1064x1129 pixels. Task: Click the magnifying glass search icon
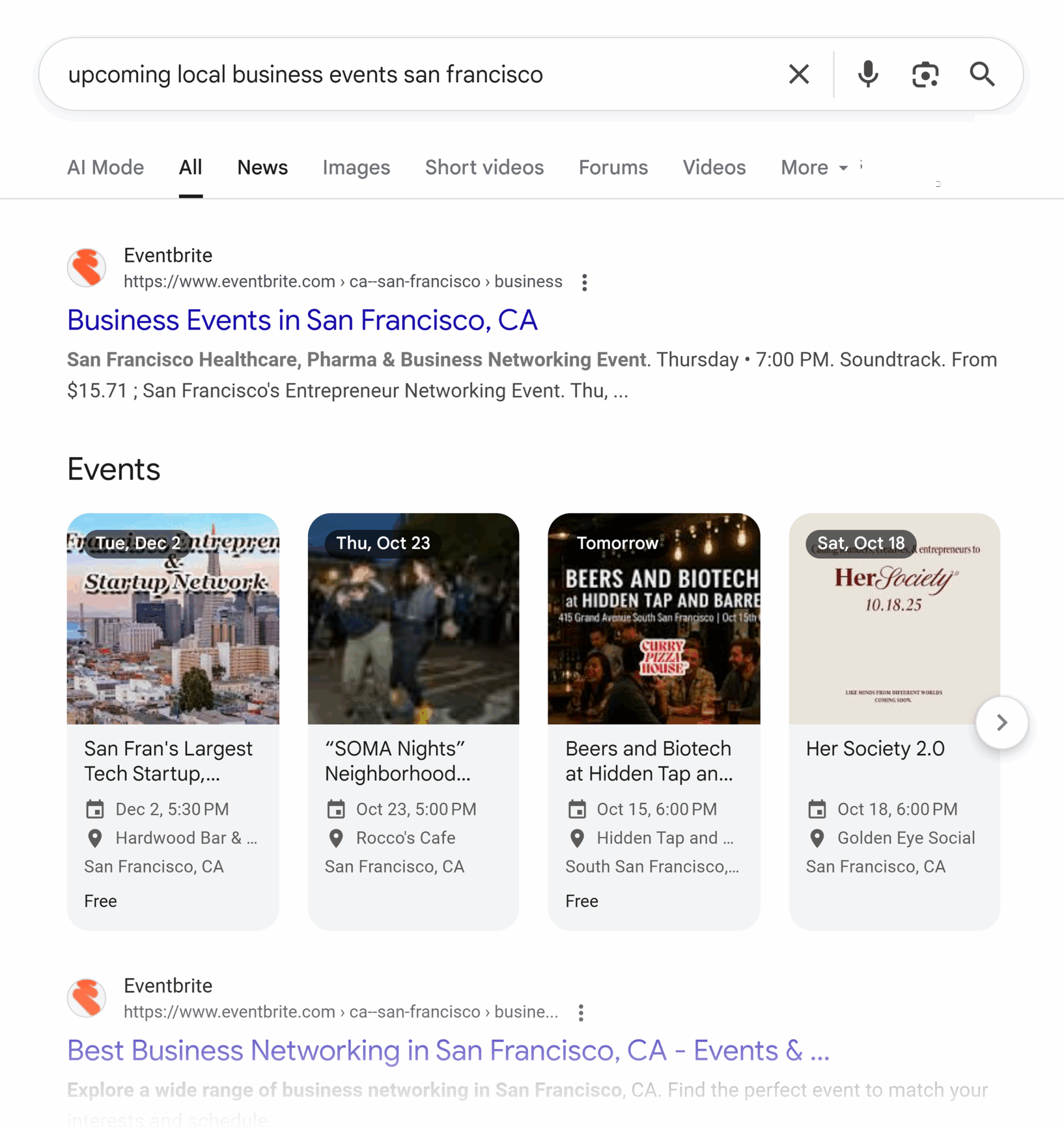(983, 74)
